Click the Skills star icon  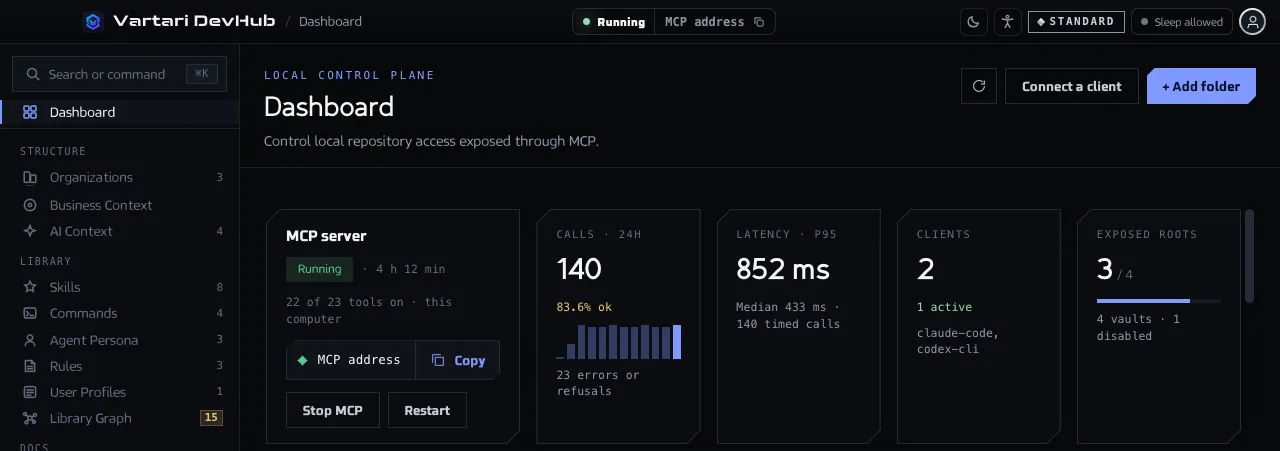pyautogui.click(x=30, y=287)
